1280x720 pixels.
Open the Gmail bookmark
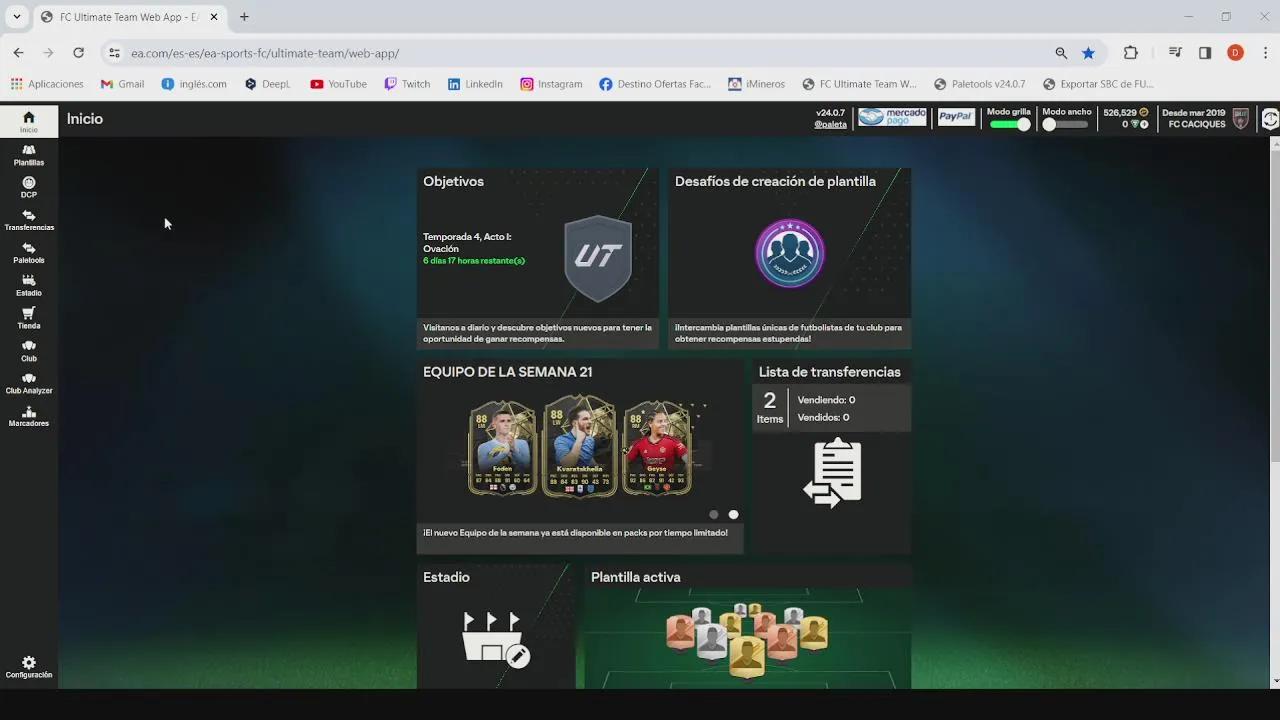[x=122, y=84]
